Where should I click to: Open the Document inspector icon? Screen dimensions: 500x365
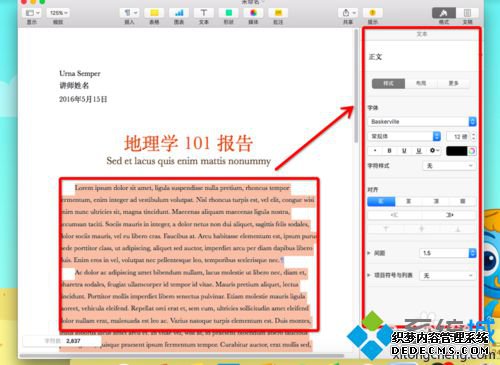coord(467,13)
